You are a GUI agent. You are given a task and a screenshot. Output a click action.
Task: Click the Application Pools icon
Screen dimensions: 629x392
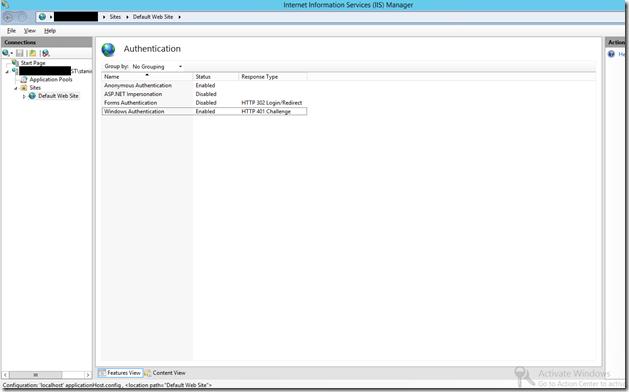tap(24, 79)
